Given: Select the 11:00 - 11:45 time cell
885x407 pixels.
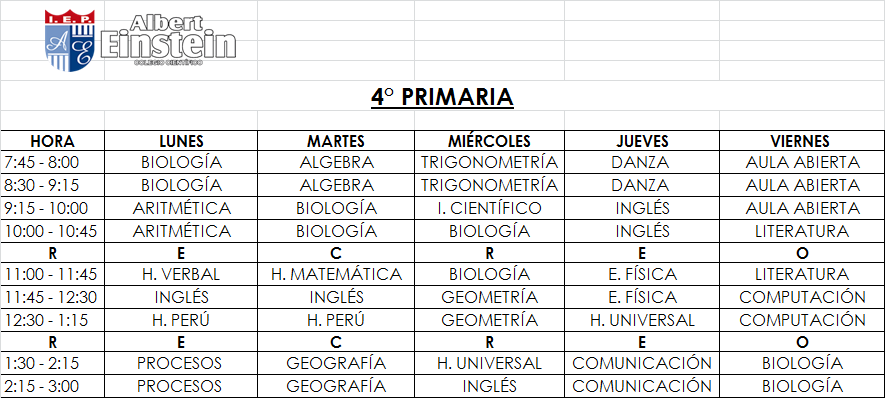Looking at the screenshot, I should click(x=50, y=274).
